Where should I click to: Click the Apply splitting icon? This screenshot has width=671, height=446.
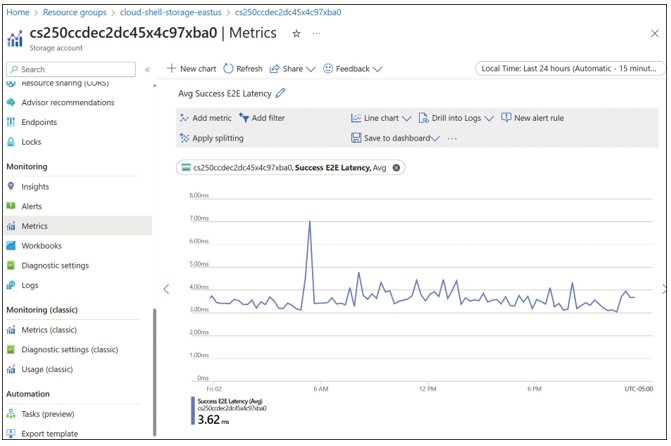point(184,138)
